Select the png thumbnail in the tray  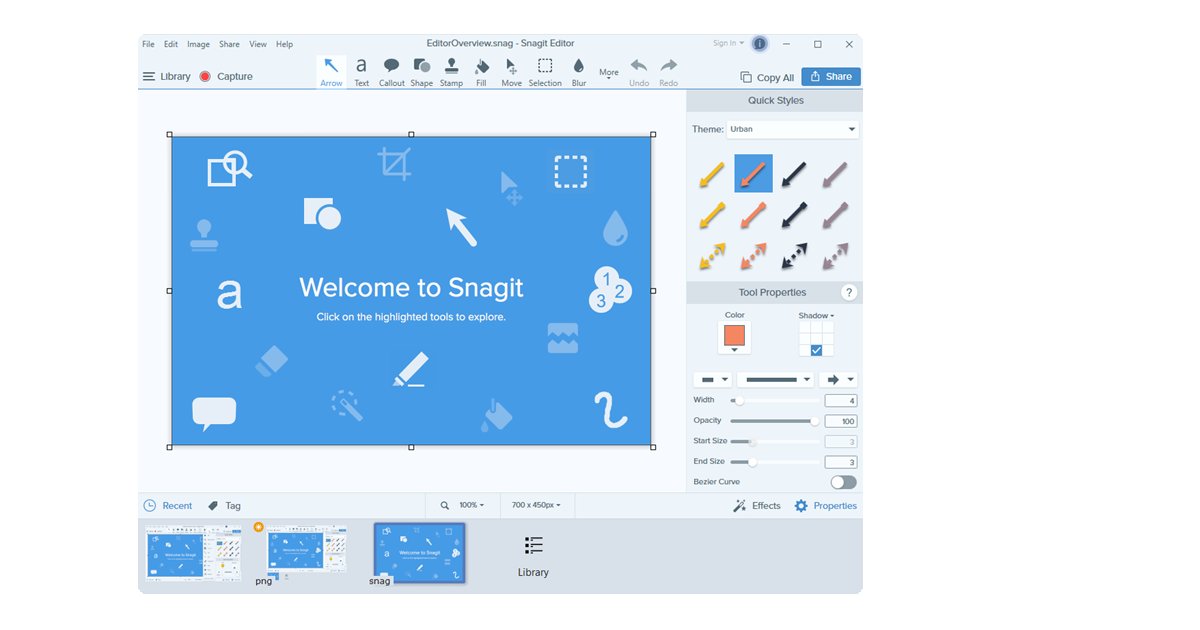pyautogui.click(x=307, y=550)
